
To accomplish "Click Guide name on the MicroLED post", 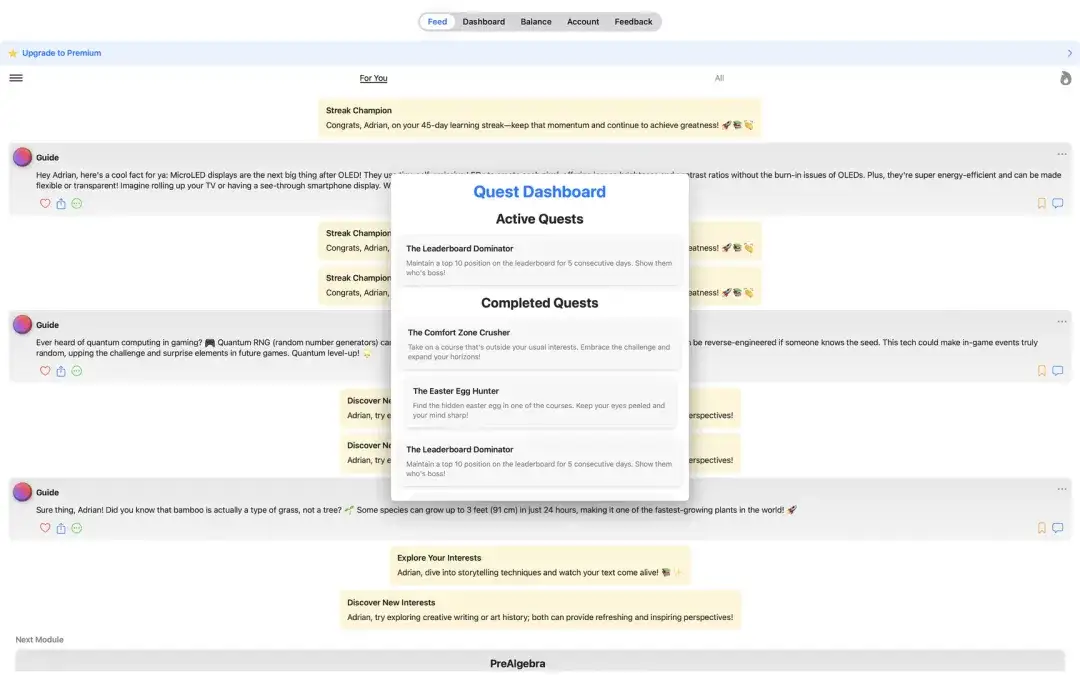I will tap(48, 158).
